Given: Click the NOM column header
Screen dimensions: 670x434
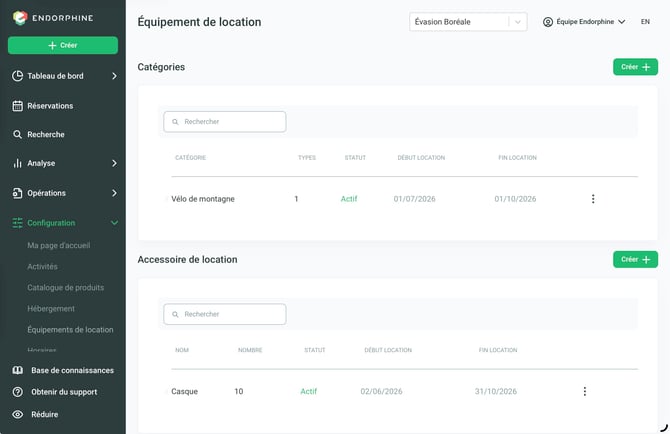Looking at the screenshot, I should tap(182, 350).
